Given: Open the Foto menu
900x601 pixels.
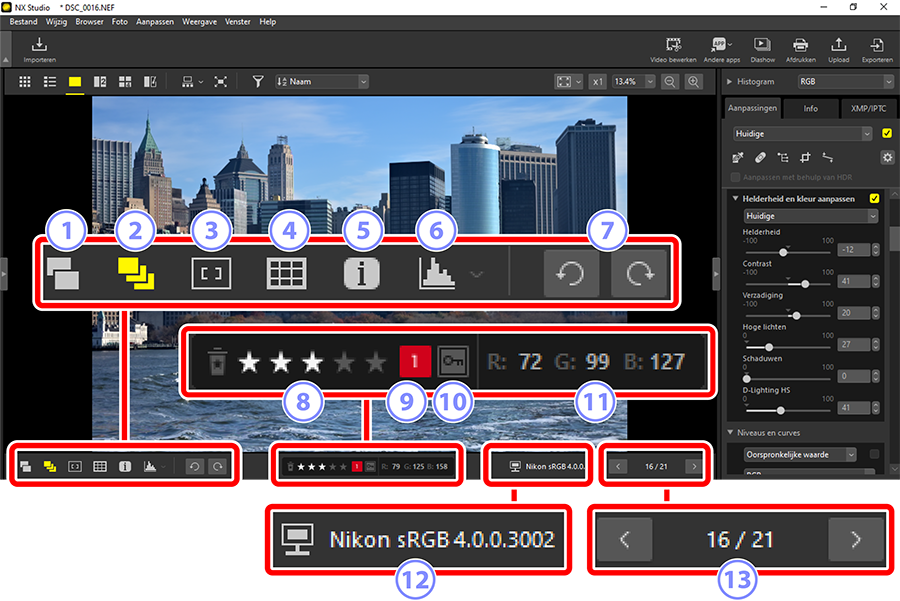Looking at the screenshot, I should pyautogui.click(x=120, y=21).
